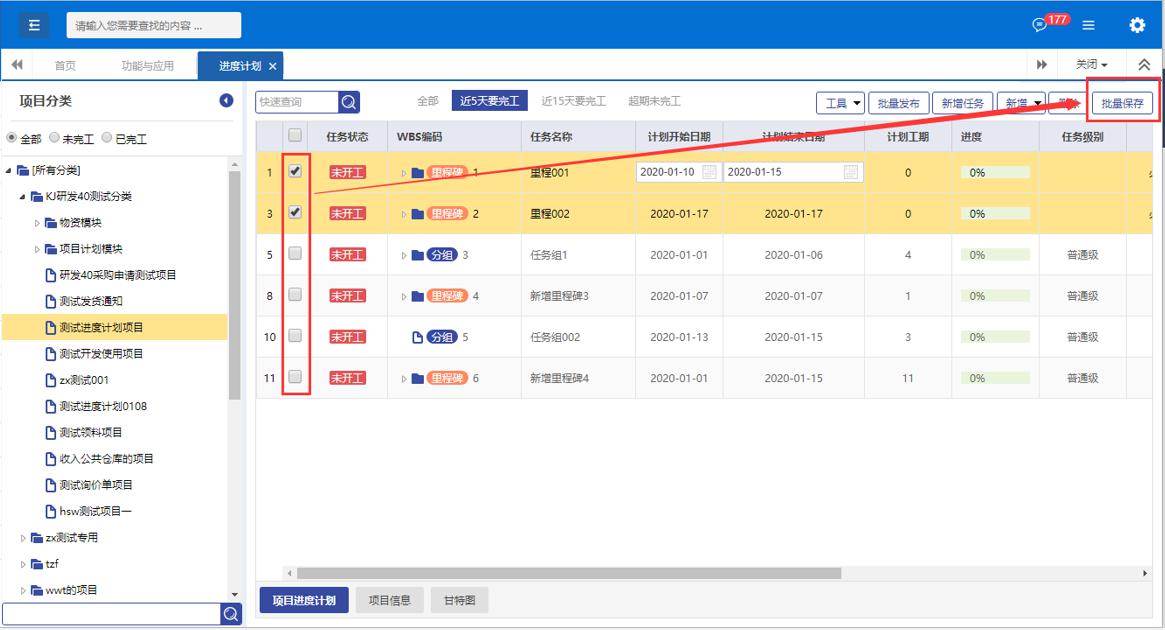Switch to the 甘特图 tab
The image size is (1165, 630).
point(459,600)
